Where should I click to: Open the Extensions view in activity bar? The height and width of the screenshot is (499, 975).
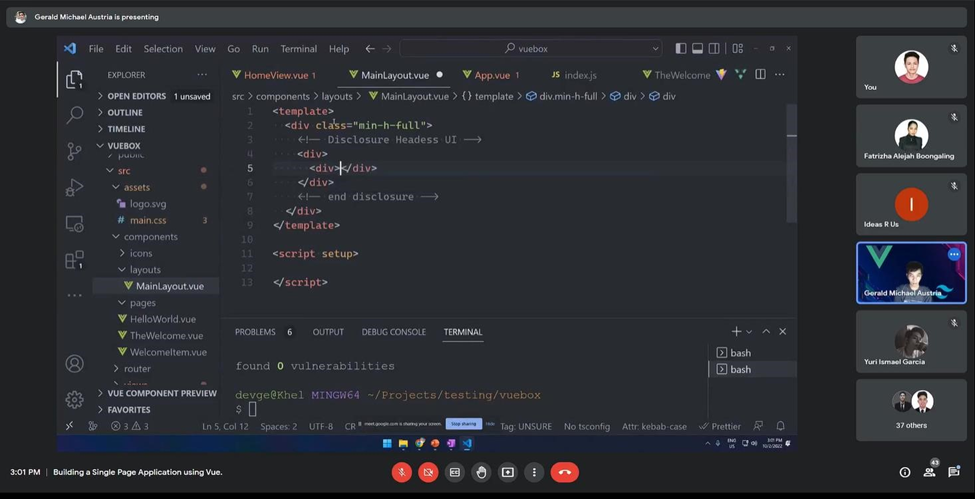74,259
